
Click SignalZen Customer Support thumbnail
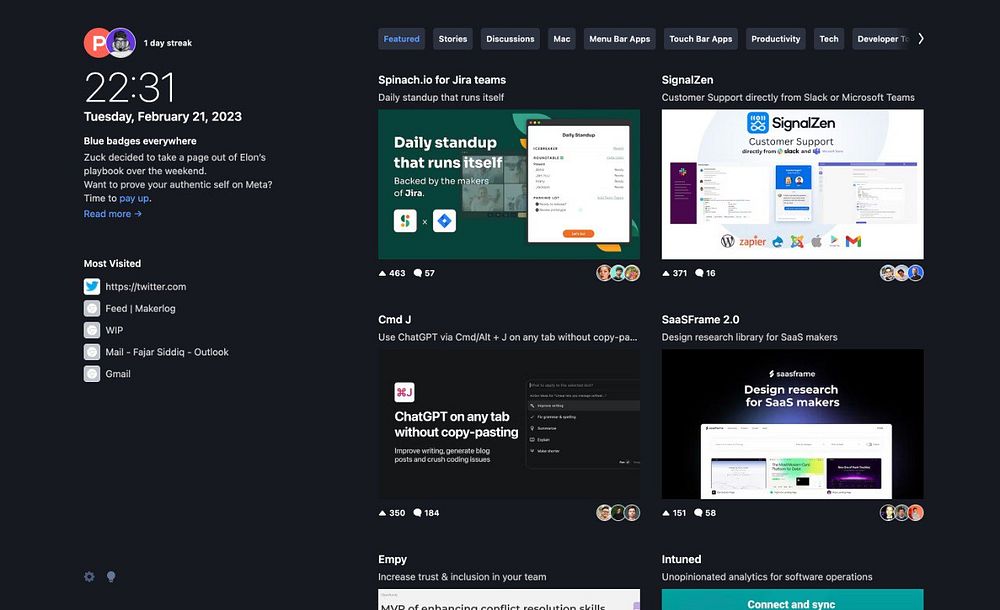pos(793,184)
